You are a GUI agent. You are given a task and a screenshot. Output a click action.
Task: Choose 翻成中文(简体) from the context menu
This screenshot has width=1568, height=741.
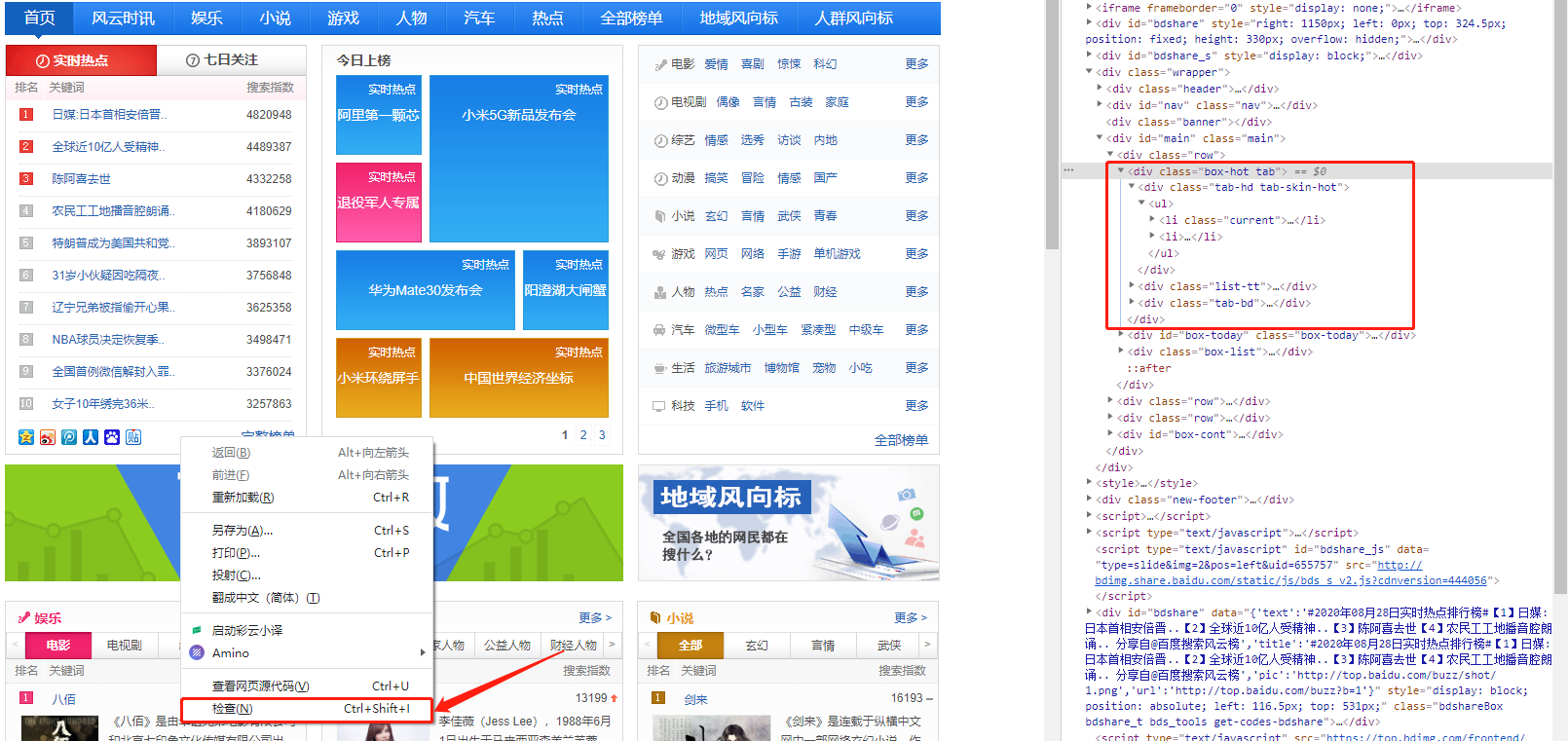point(307,598)
